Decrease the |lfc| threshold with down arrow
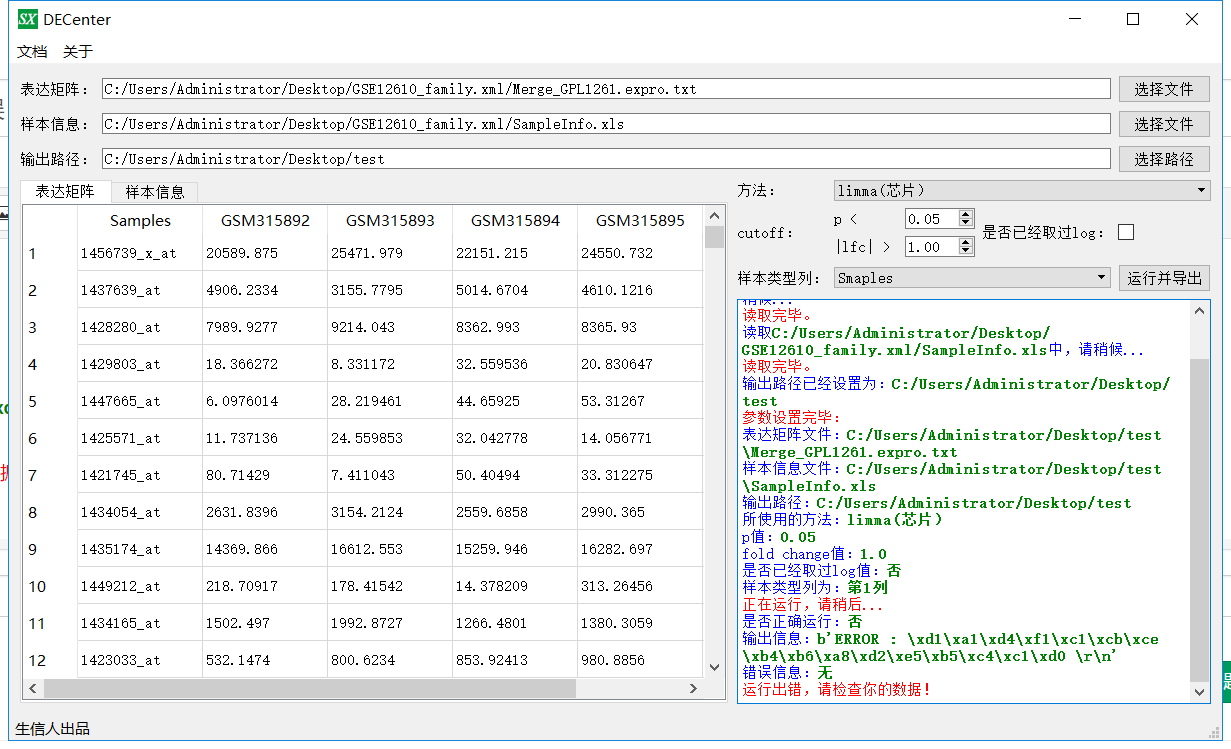The width and height of the screenshot is (1231, 749). point(965,251)
